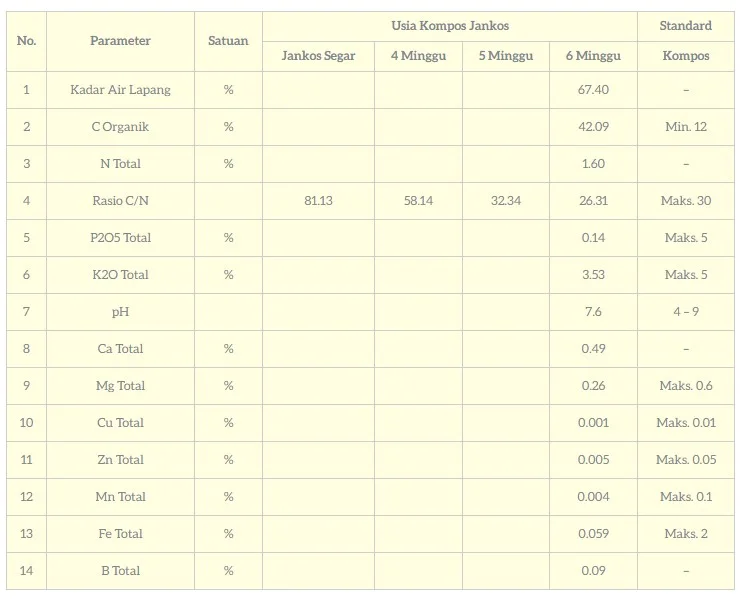Select the "Min. 12" standard cell
Image resolution: width=741 pixels, height=599 pixels.
pos(686,127)
